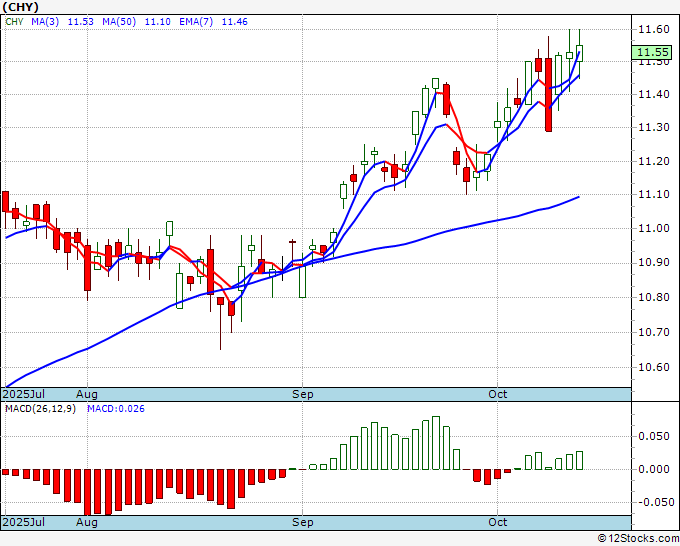This screenshot has width=680, height=546.
Task: Select the 0.000 MACD axis label
Action: click(x=656, y=469)
